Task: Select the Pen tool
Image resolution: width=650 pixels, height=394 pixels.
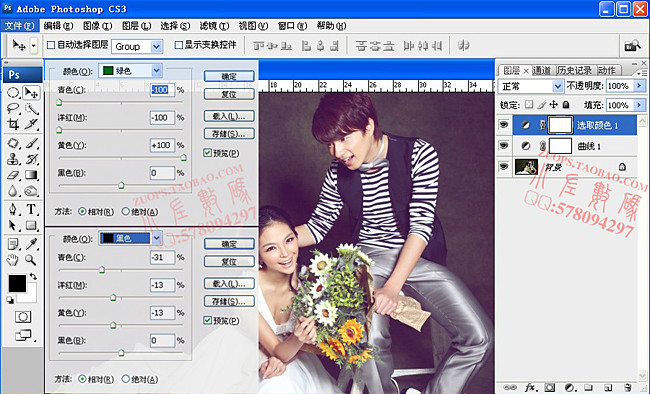Action: [x=13, y=209]
